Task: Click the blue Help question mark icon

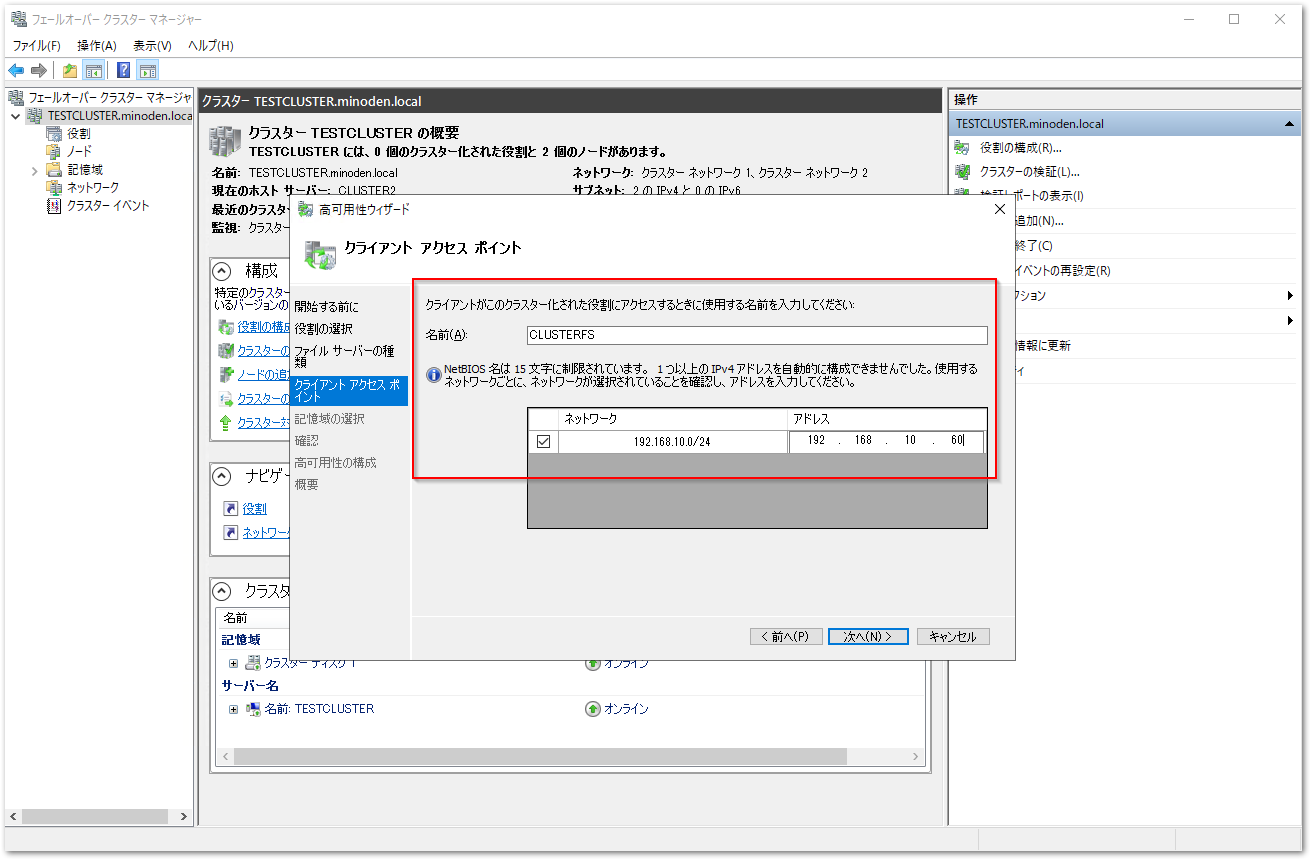Action: coord(124,70)
